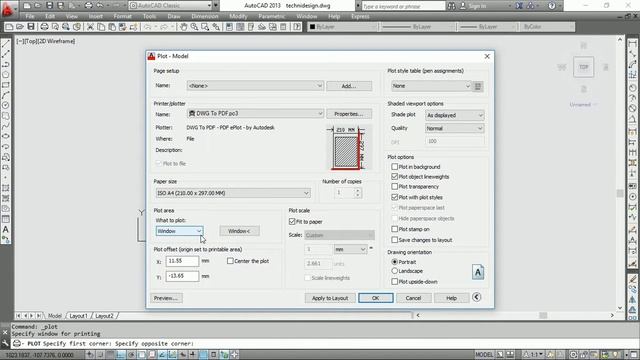
Task: Open plot scale mm units dropdown
Action: pyautogui.click(x=350, y=249)
